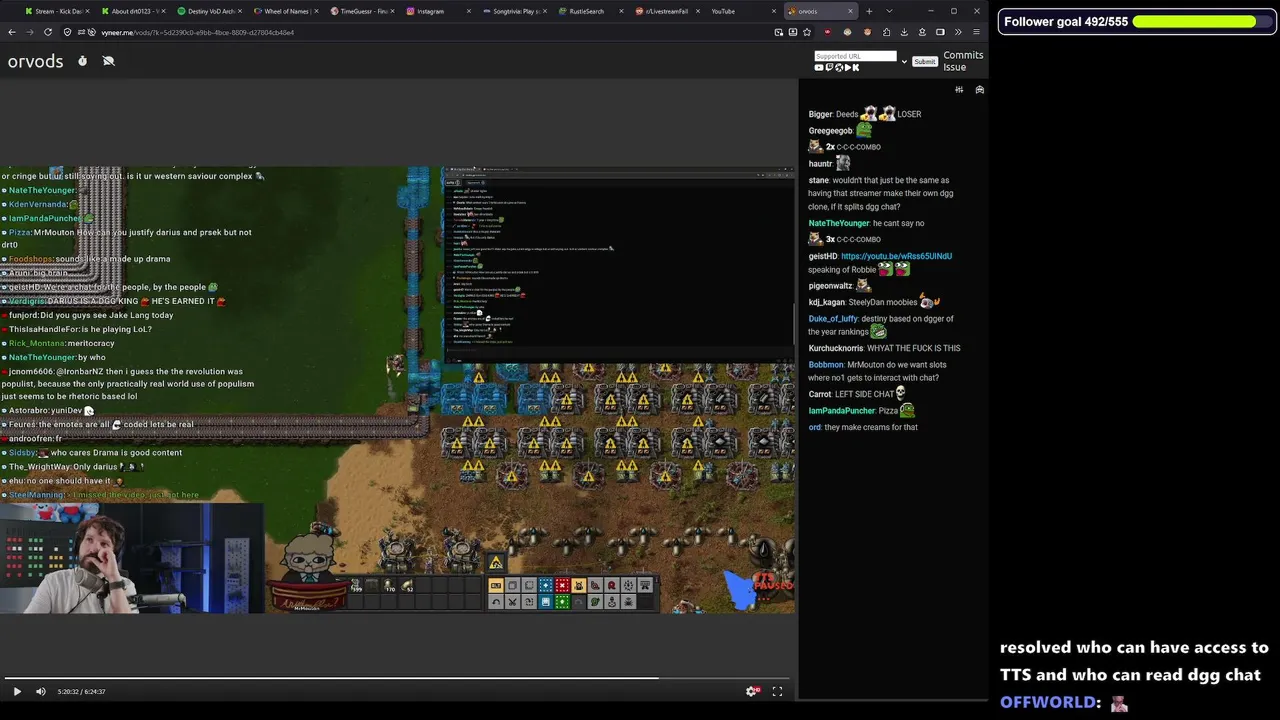Click the pigeonwaltz chat username
1280x720 pixels.
[830, 286]
